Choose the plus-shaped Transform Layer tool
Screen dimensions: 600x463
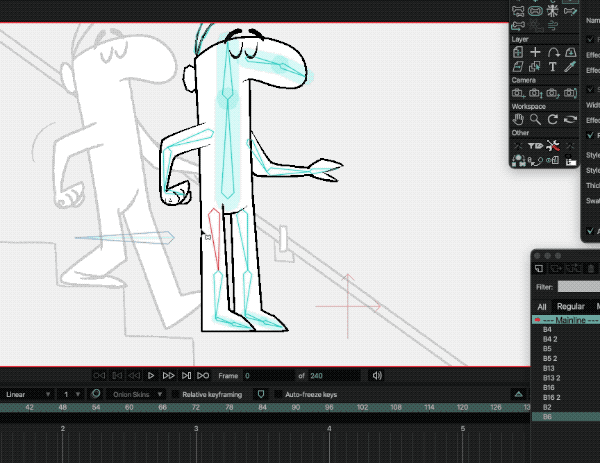point(535,52)
